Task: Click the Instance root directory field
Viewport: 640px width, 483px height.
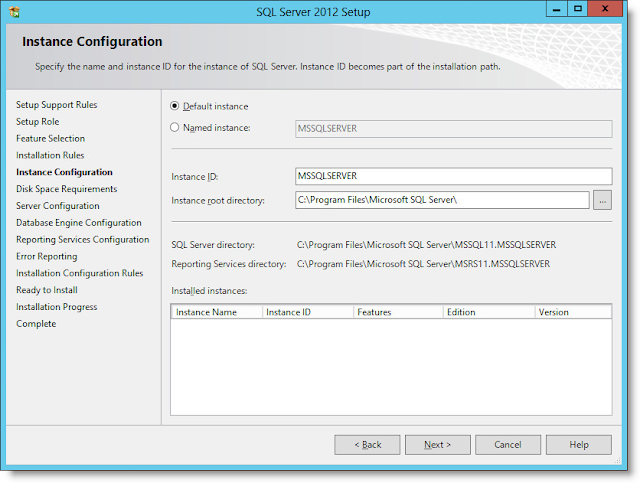Action: tap(442, 200)
